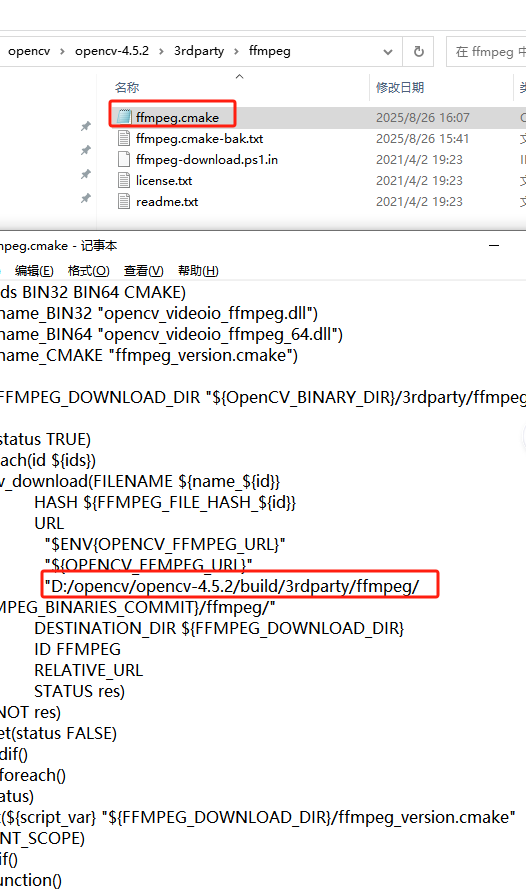Image resolution: width=526 pixels, height=889 pixels.
Task: Select license.txt file icon
Action: point(124,180)
